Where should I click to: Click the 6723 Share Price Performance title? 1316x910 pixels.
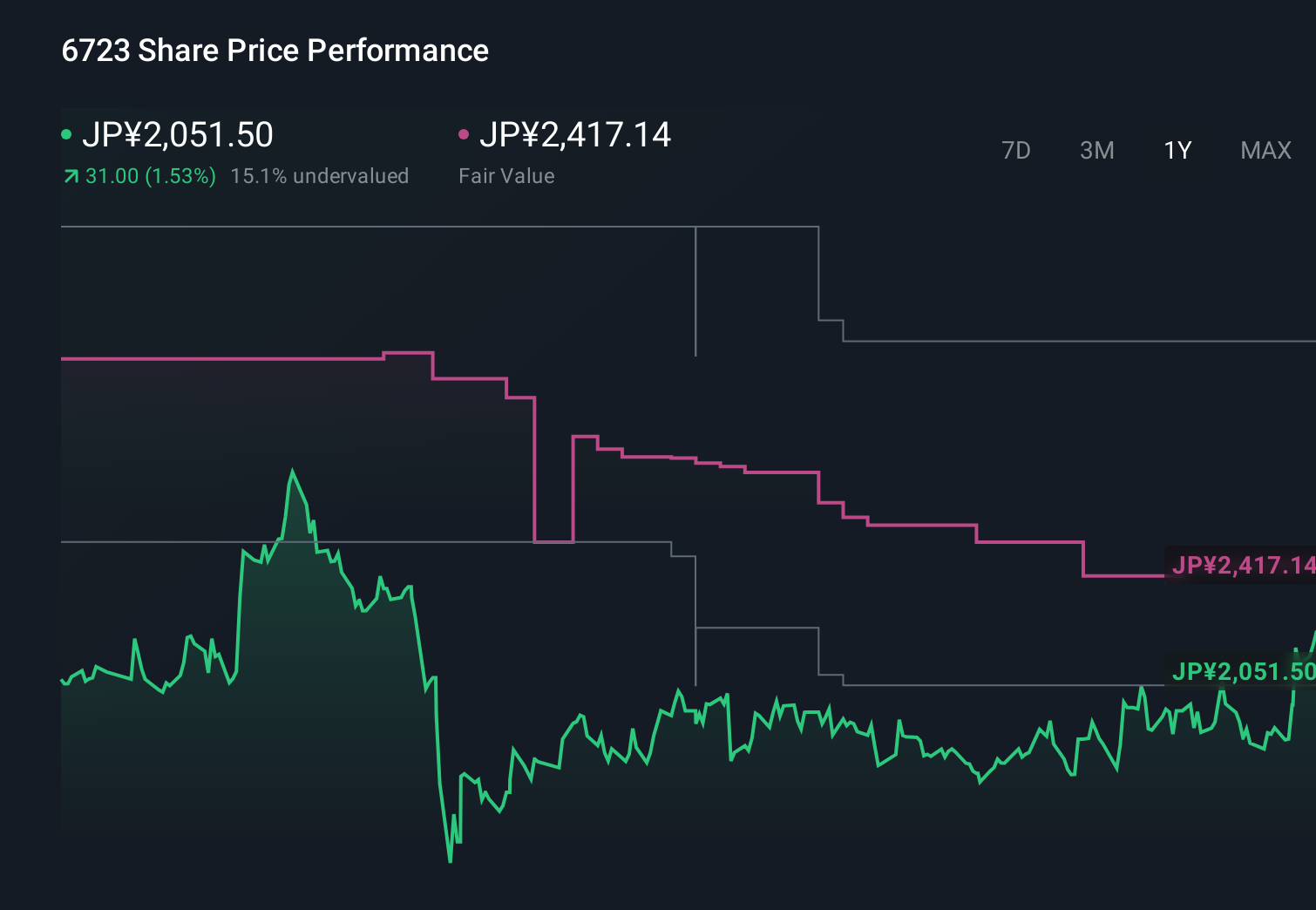275,50
